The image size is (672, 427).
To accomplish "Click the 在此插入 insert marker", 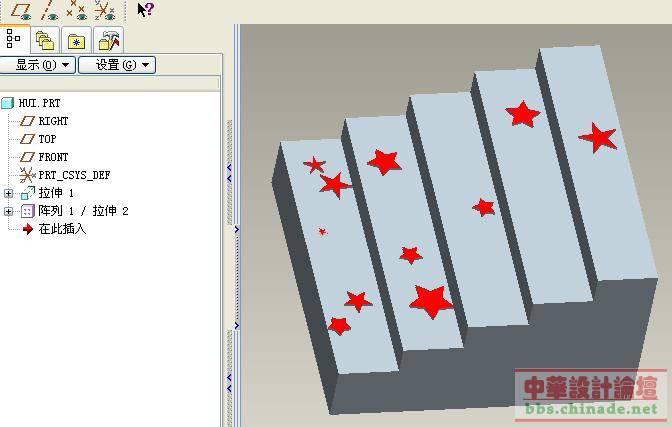I will click(62, 229).
